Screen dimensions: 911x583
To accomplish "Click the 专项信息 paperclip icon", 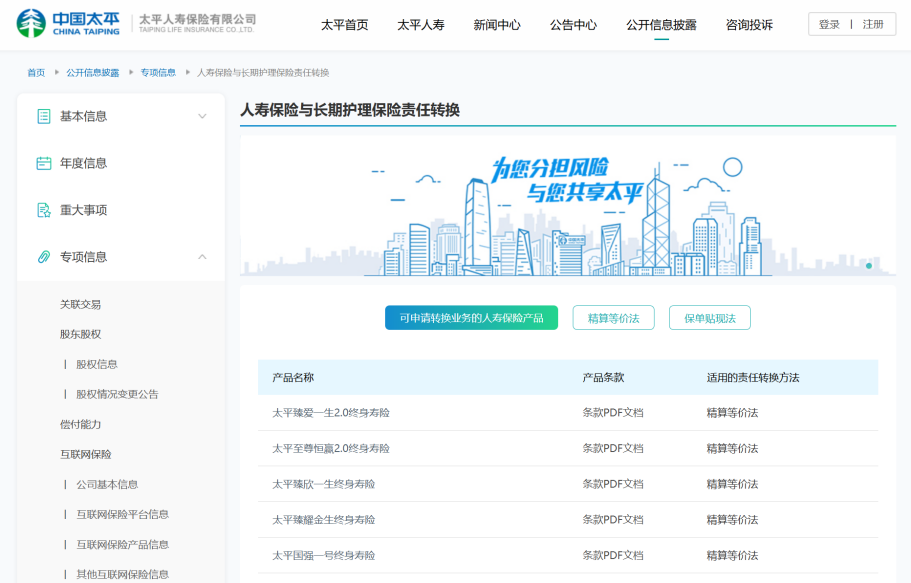I will tap(43, 257).
